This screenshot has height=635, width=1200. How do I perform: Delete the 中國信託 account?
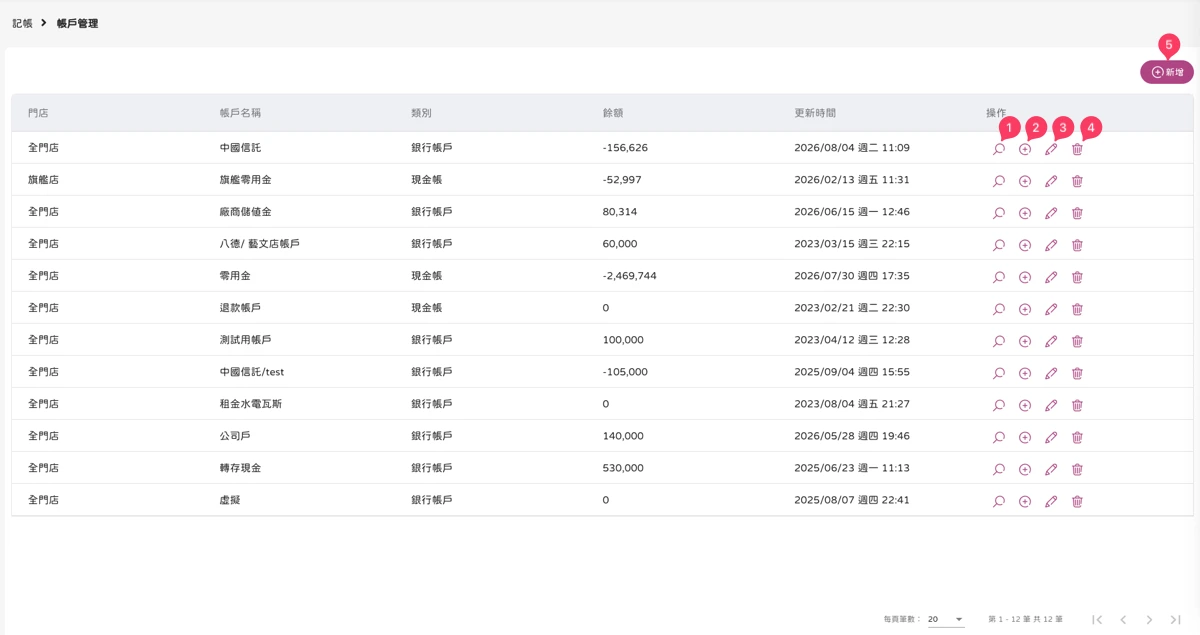pos(1077,149)
